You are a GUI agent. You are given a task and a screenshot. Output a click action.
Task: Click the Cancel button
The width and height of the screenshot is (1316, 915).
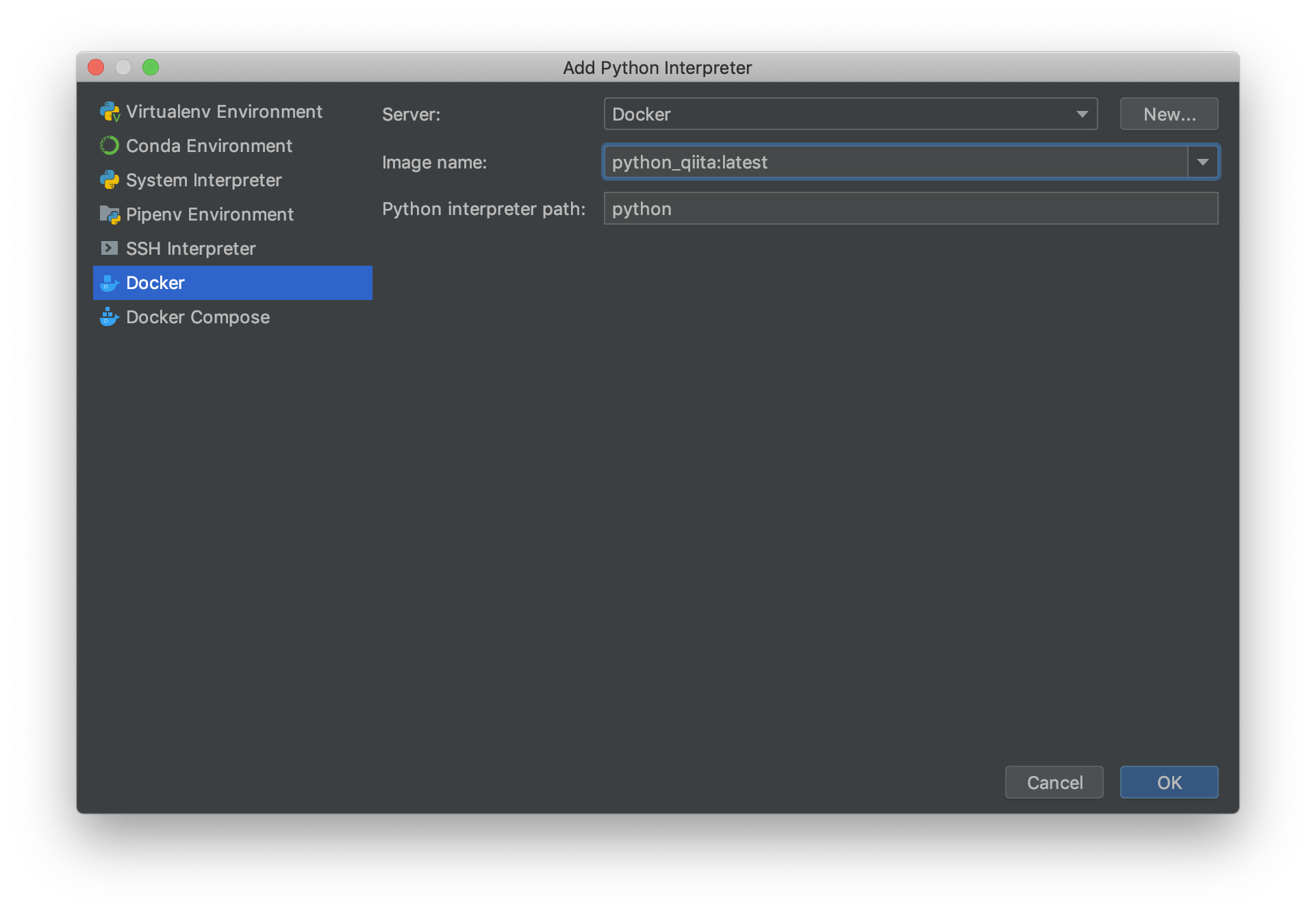1054,782
